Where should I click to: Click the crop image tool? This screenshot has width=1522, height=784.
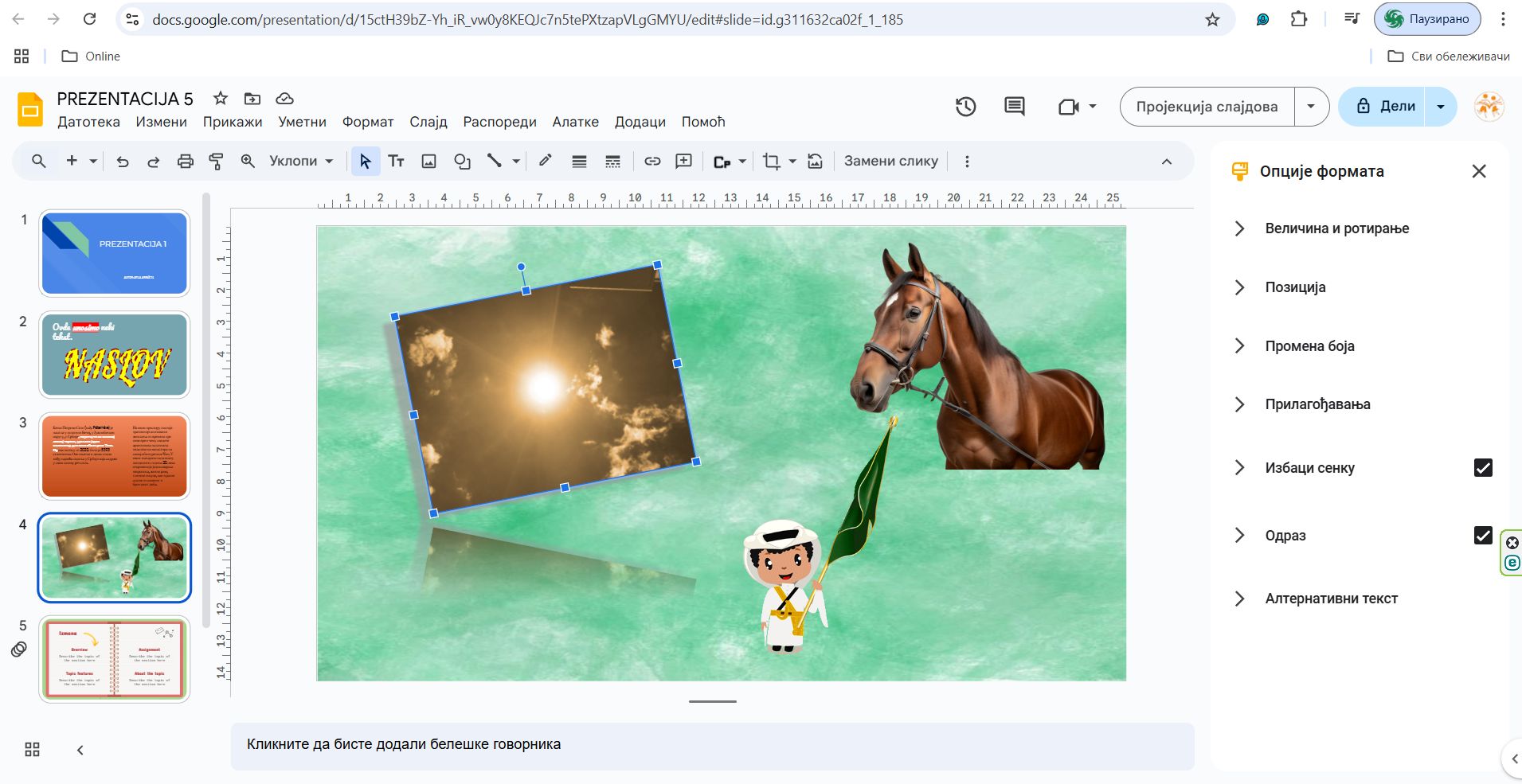coord(770,162)
